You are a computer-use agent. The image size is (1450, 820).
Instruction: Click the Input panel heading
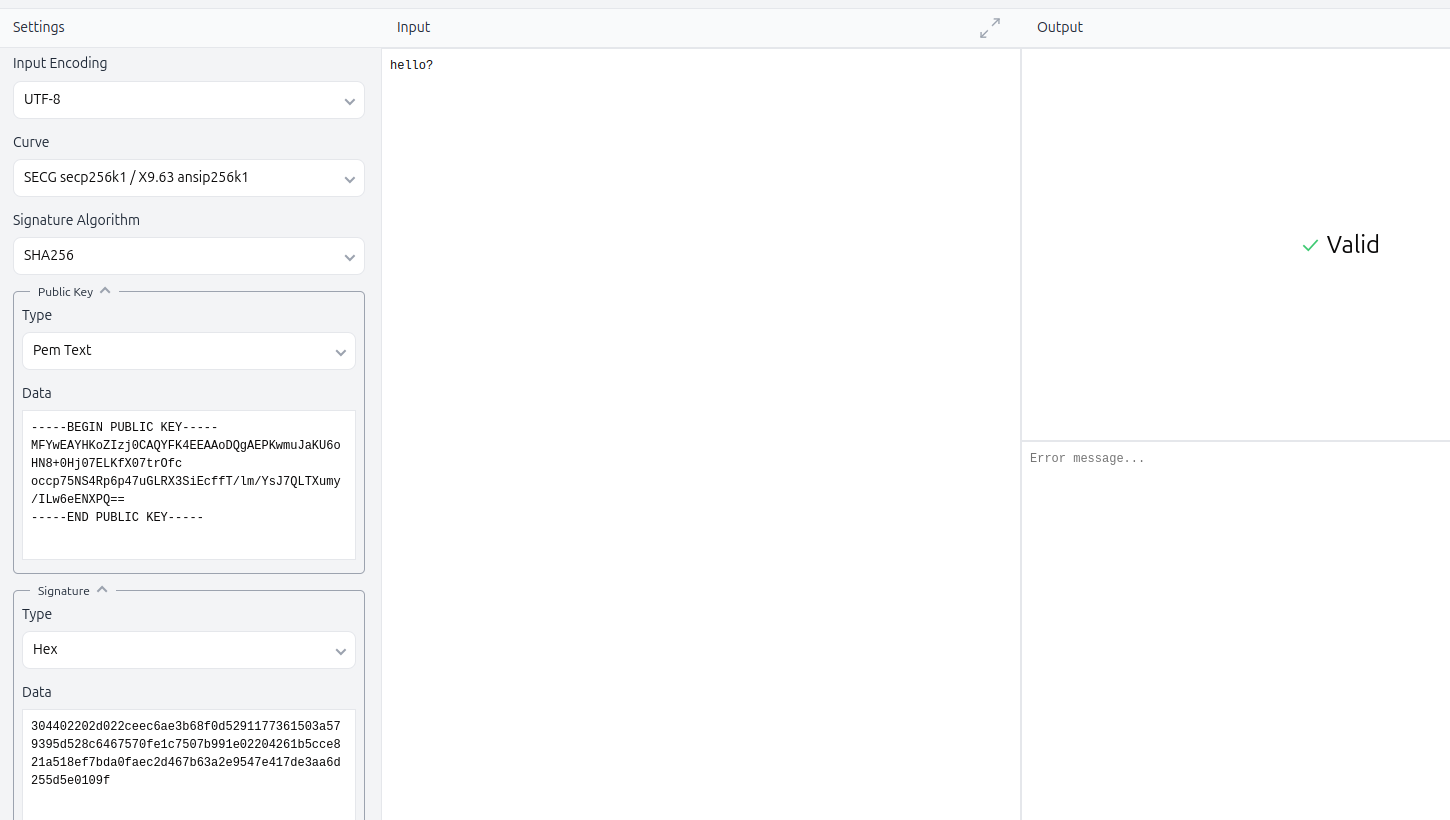pyautogui.click(x=413, y=27)
